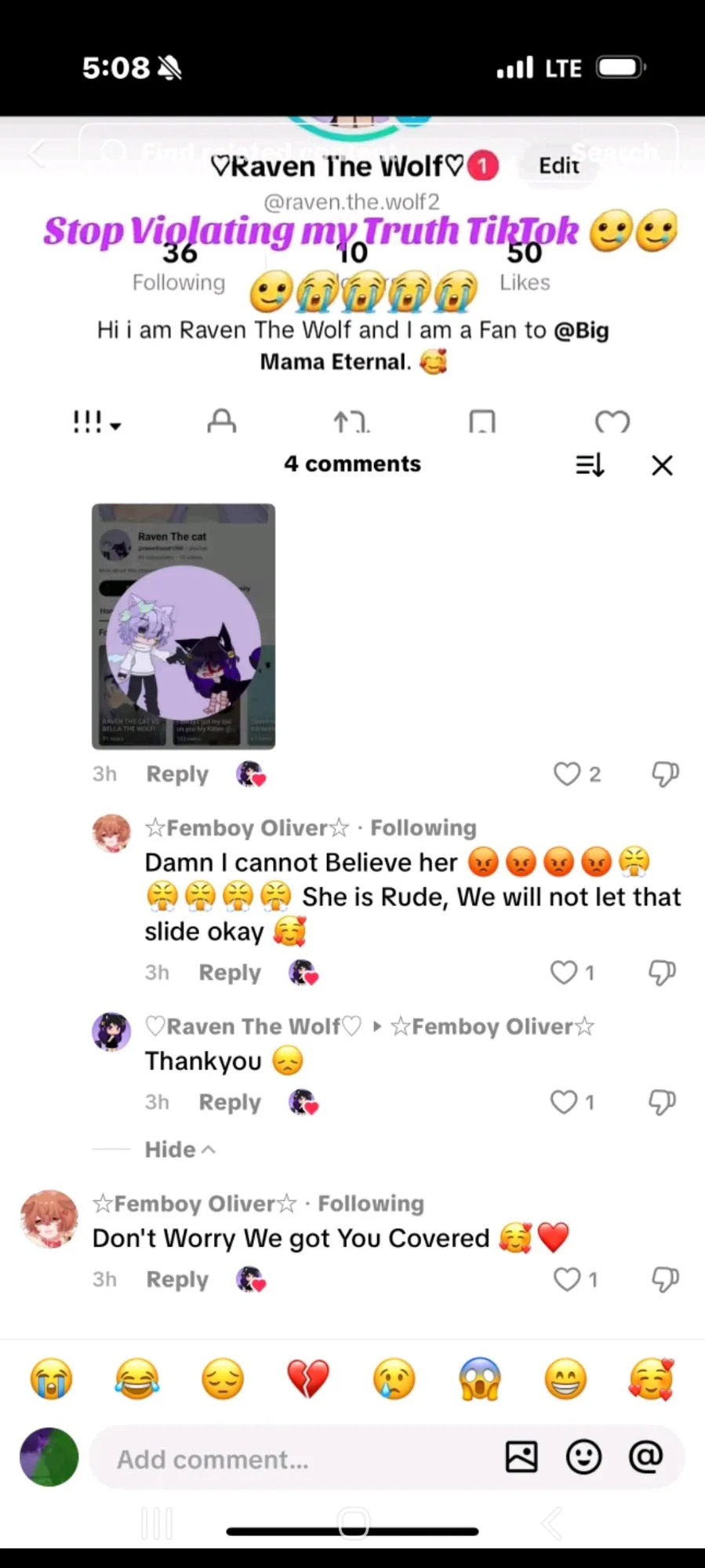Insert the screaming face quick emoji

(x=480, y=1379)
